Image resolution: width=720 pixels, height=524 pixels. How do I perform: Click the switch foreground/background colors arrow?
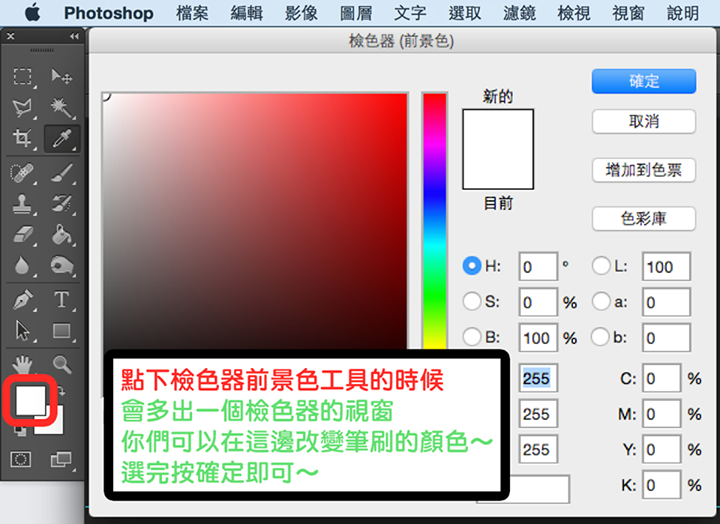[x=62, y=392]
